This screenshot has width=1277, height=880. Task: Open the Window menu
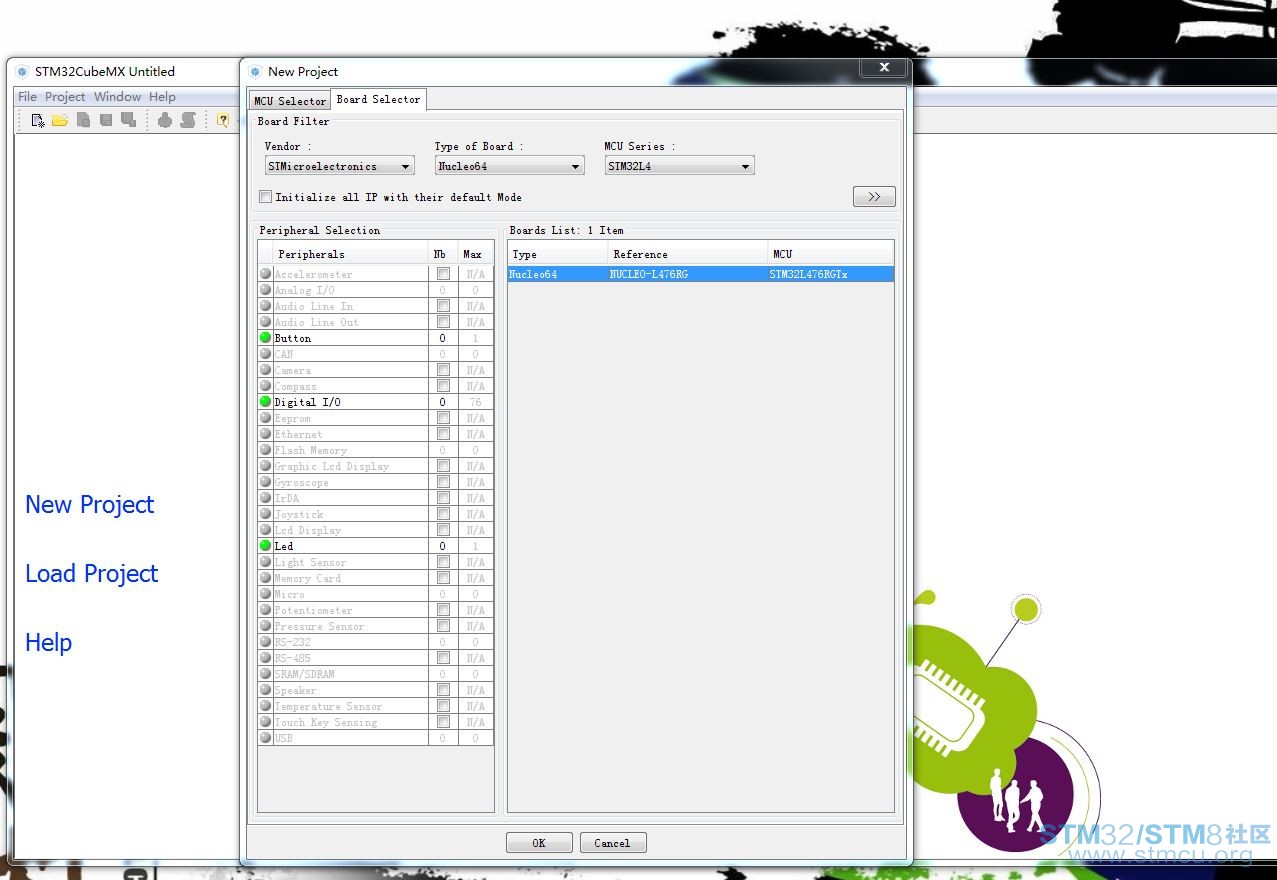[x=117, y=97]
